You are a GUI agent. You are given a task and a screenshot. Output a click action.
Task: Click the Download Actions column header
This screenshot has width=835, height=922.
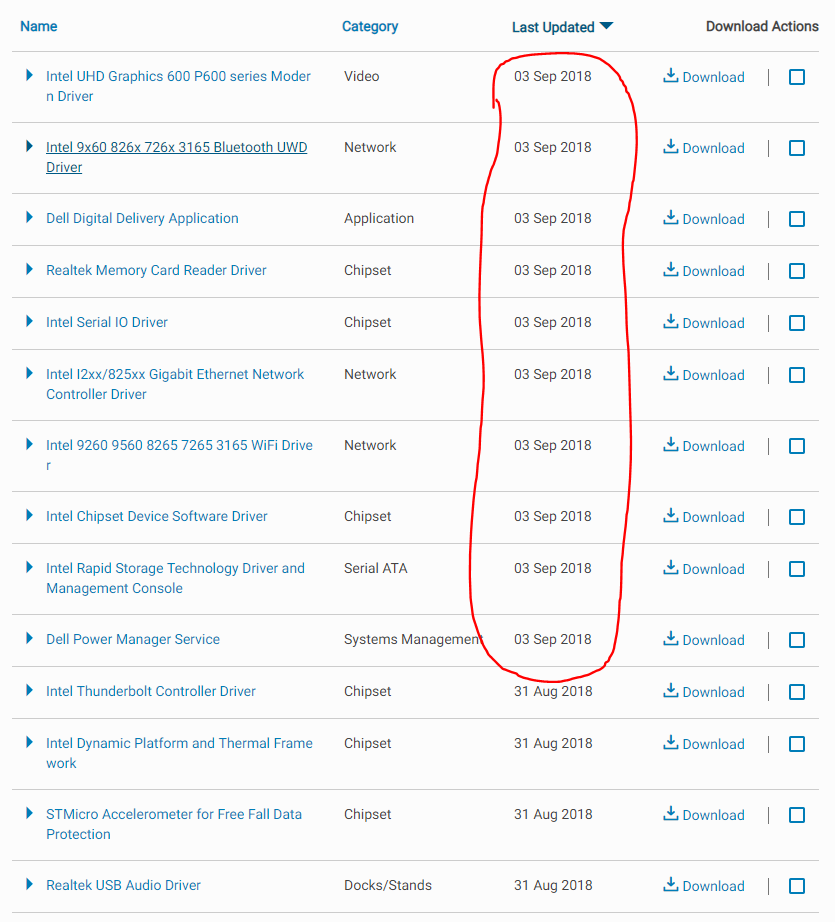tap(762, 27)
